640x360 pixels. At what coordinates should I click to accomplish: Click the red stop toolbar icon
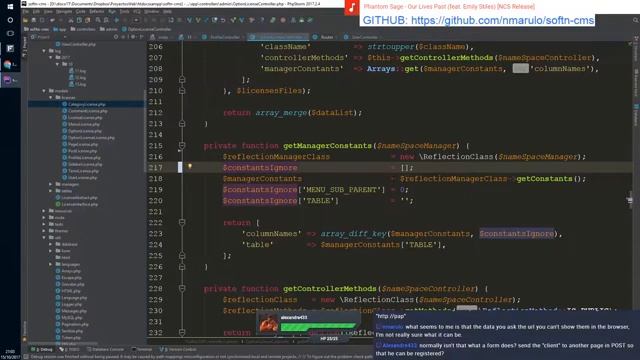[283, 20]
